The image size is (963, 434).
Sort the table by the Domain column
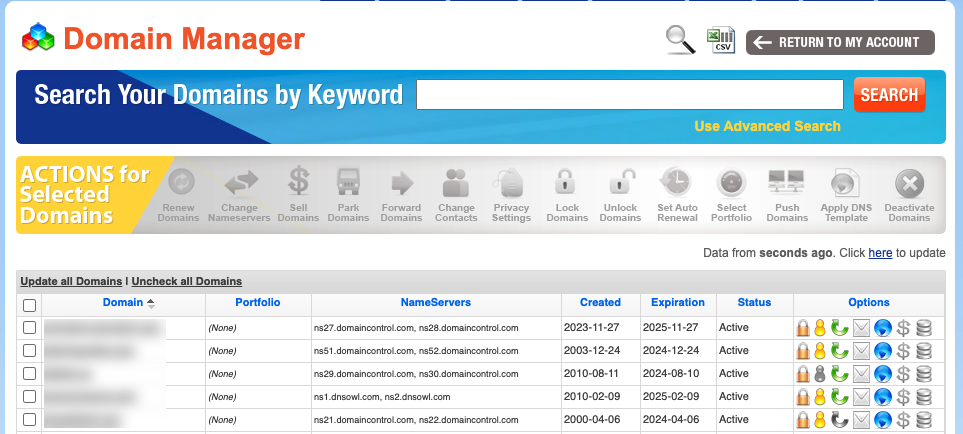(122, 302)
